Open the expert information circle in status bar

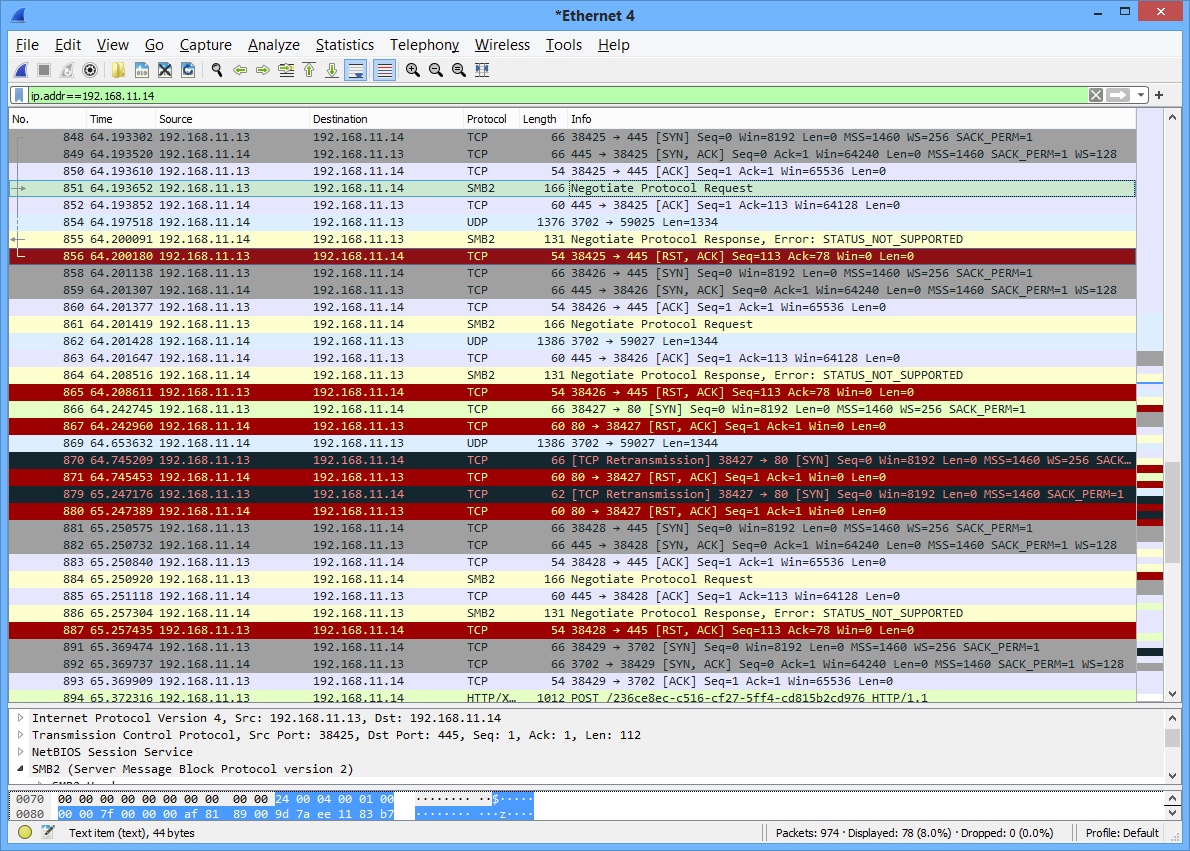click(25, 833)
